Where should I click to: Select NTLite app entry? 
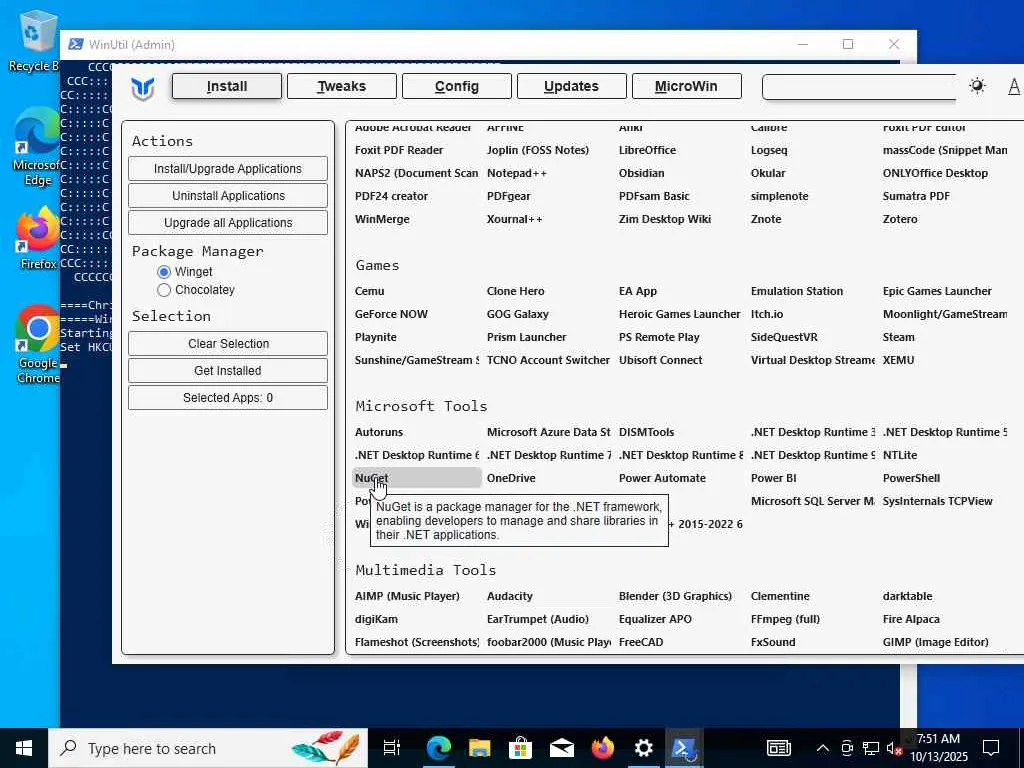(900, 455)
